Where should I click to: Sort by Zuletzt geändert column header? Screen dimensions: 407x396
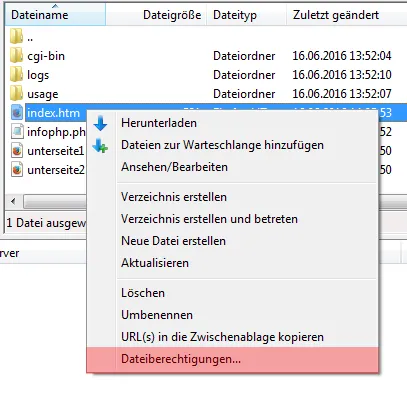[347, 15]
